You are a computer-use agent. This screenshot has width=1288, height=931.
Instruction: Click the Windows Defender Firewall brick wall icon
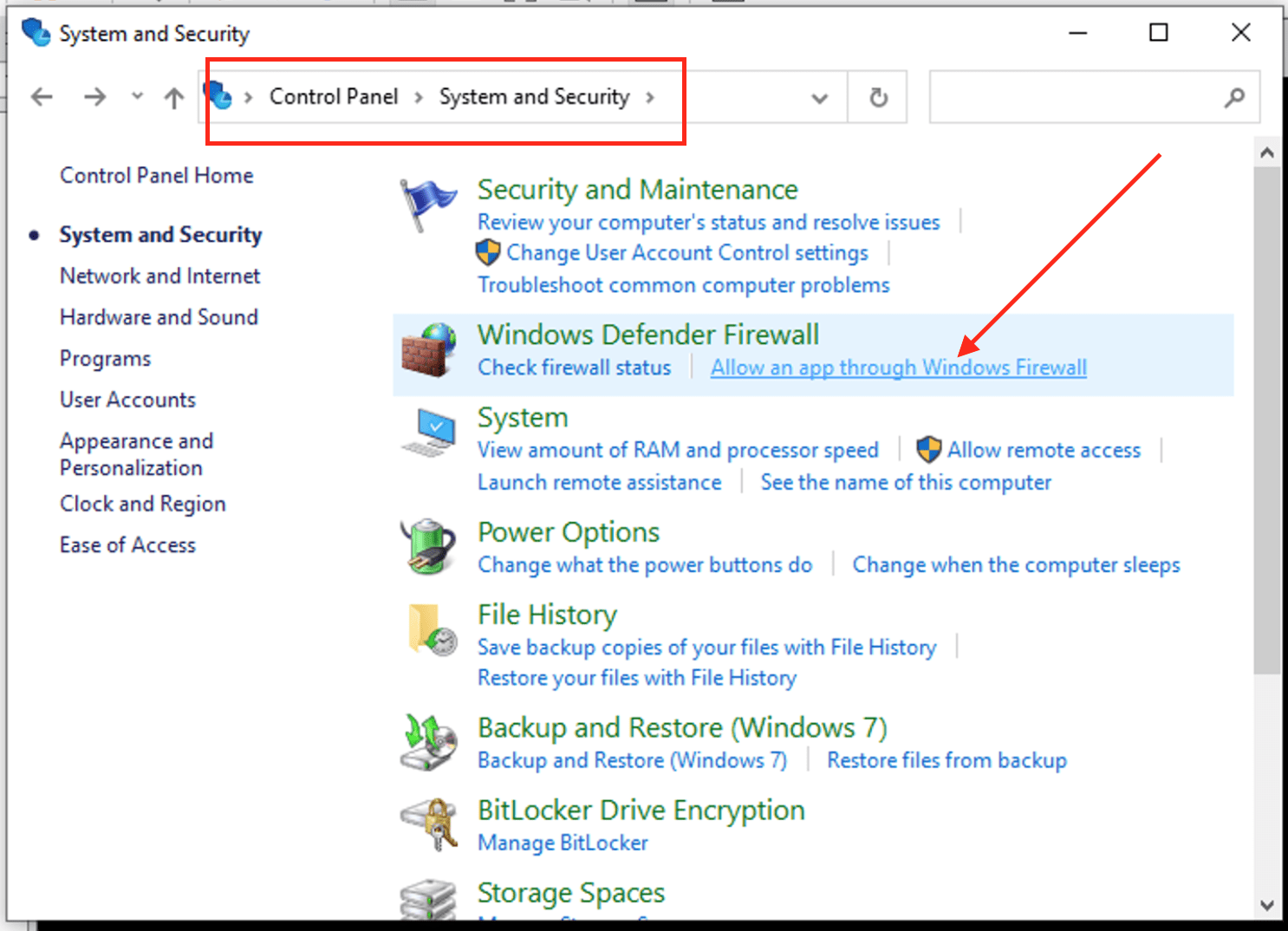(428, 350)
